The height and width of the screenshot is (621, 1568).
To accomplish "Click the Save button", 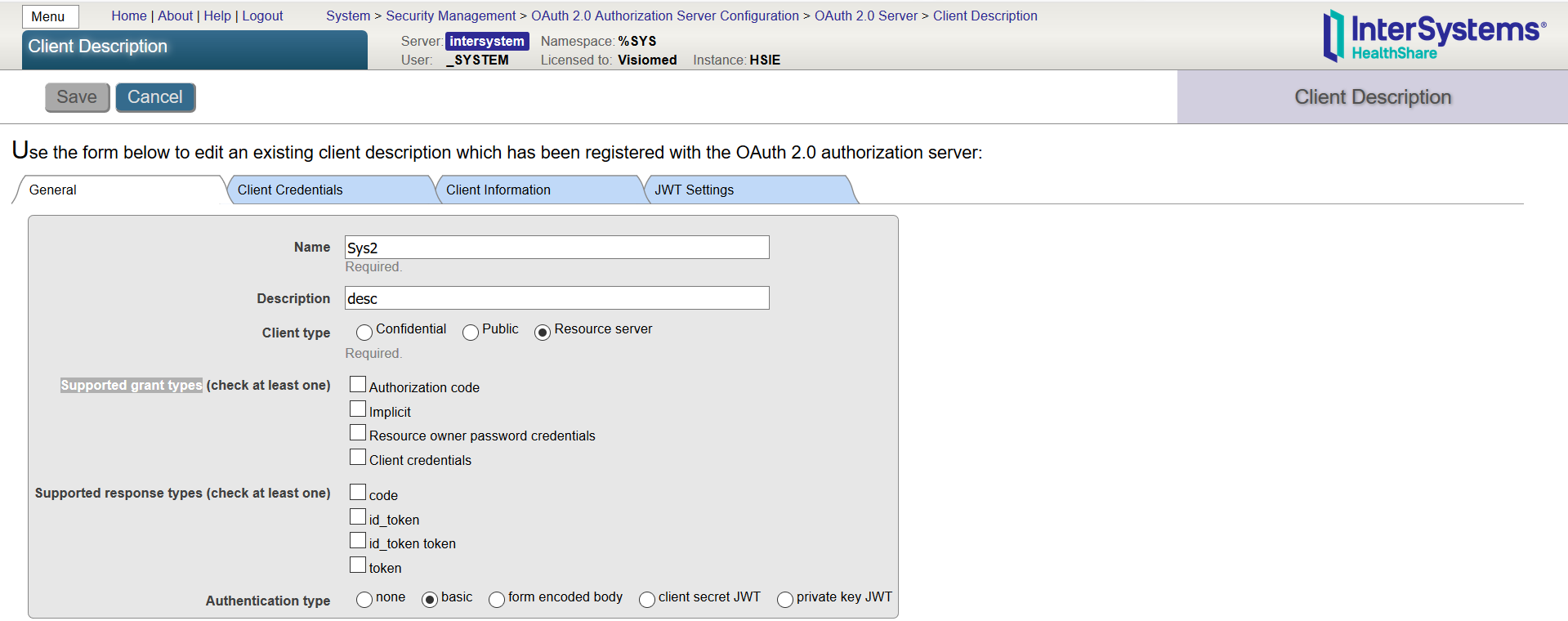I will (77, 97).
